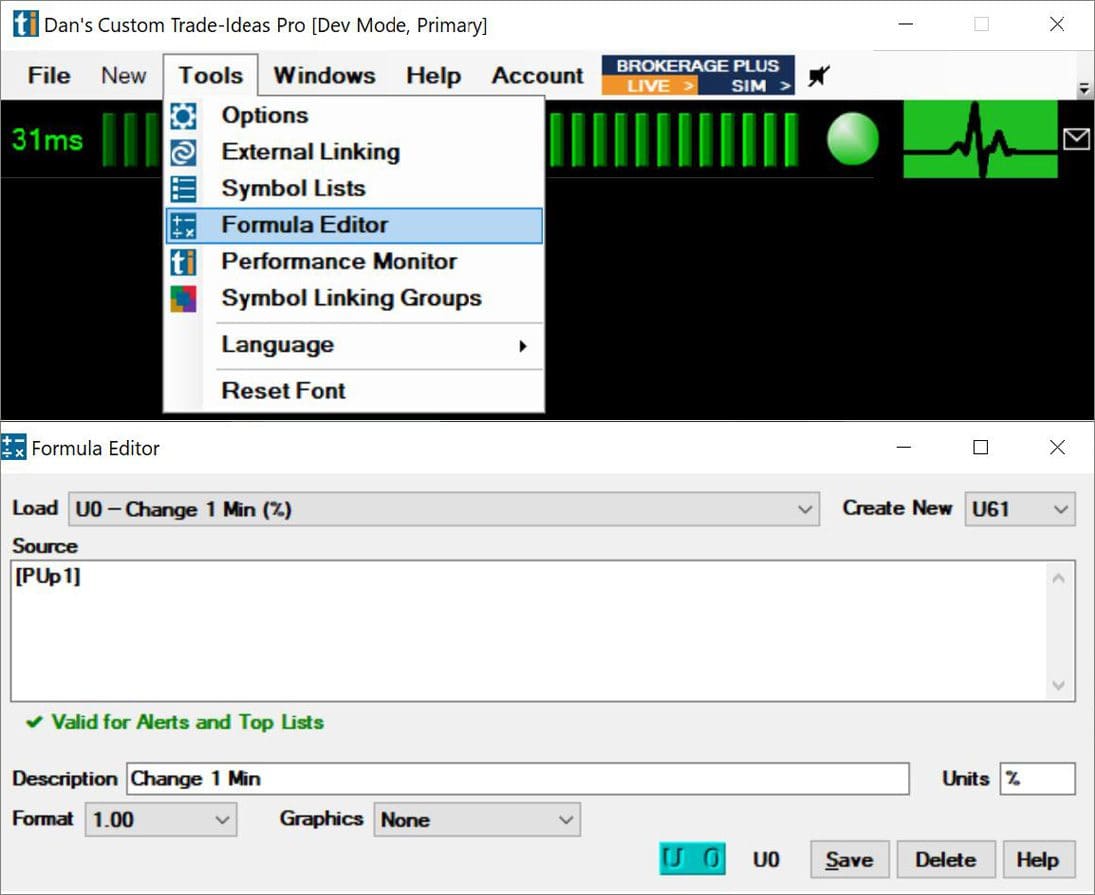Image resolution: width=1095 pixels, height=895 pixels.
Task: Click the Save button
Action: (849, 859)
